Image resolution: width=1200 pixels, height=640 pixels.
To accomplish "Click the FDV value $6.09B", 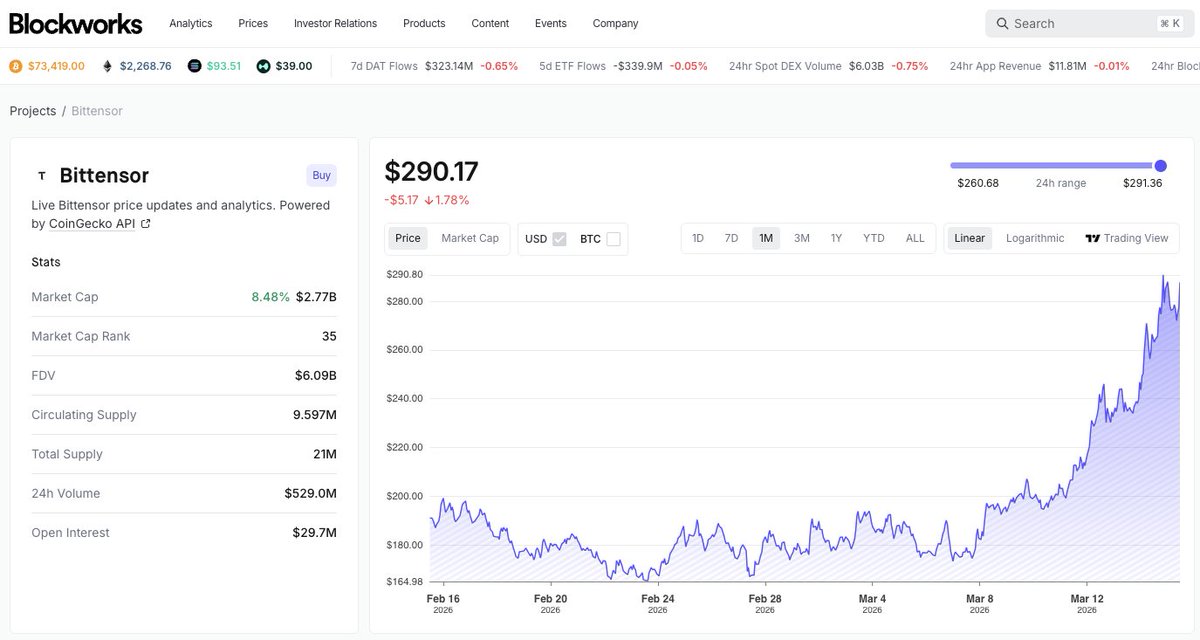I will (x=315, y=376).
